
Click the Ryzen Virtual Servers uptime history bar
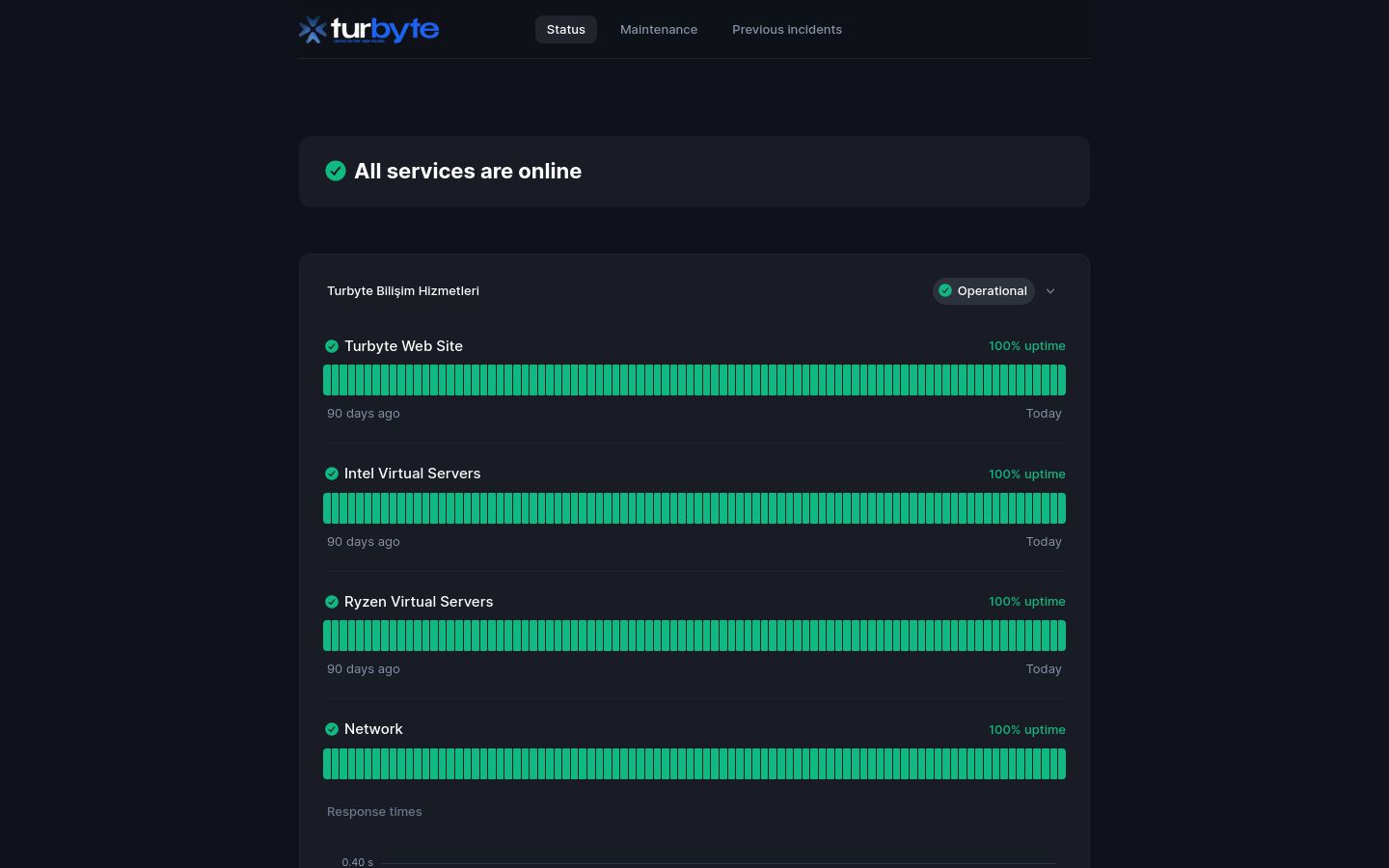[x=694, y=636]
